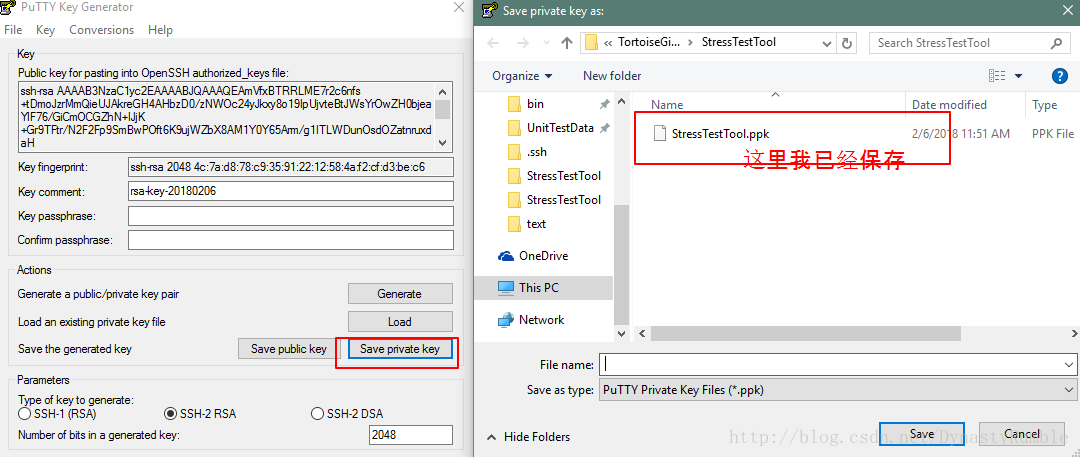The image size is (1080, 457).
Task: Expand the File name dropdown arrow
Action: pyautogui.click(x=1068, y=364)
